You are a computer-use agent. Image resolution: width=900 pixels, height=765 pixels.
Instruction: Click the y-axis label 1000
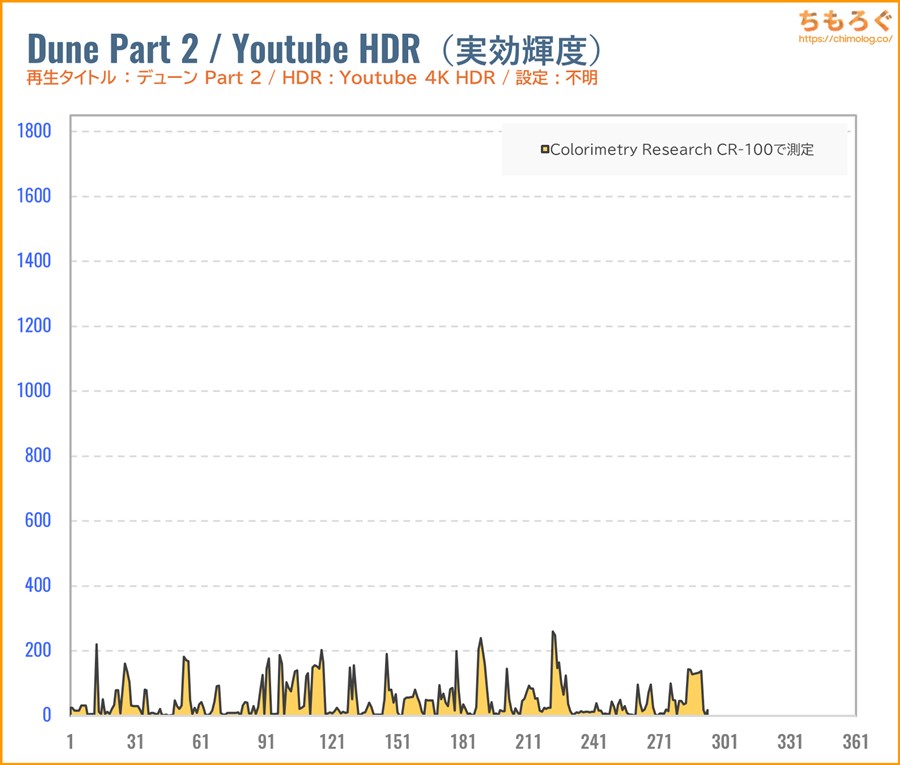pos(34,390)
